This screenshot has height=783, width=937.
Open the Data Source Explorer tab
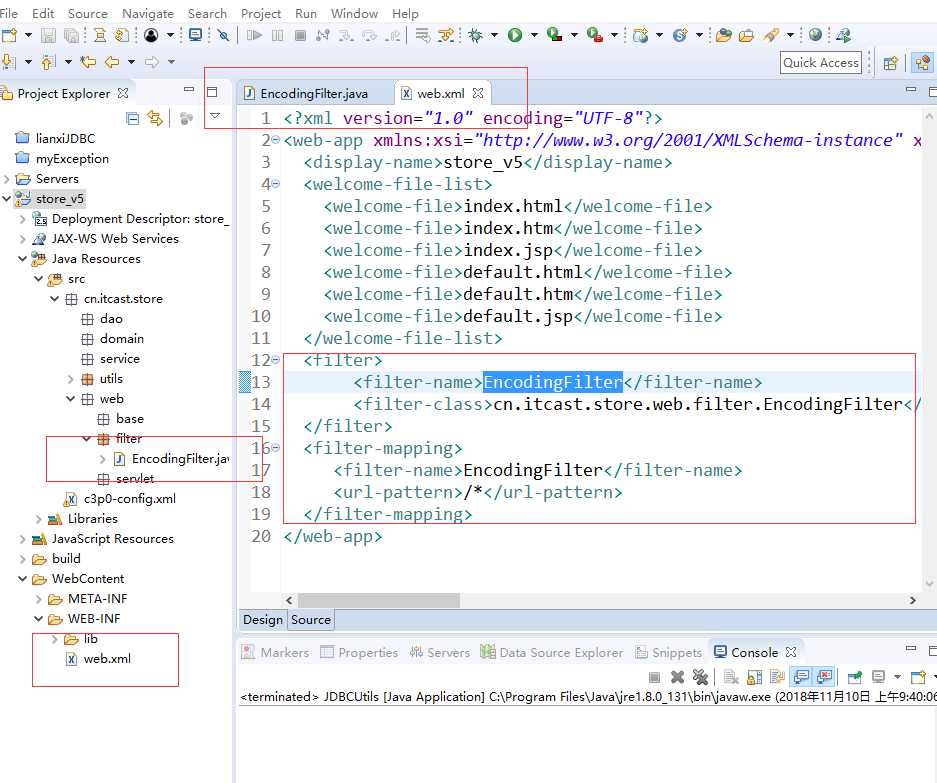[552, 652]
